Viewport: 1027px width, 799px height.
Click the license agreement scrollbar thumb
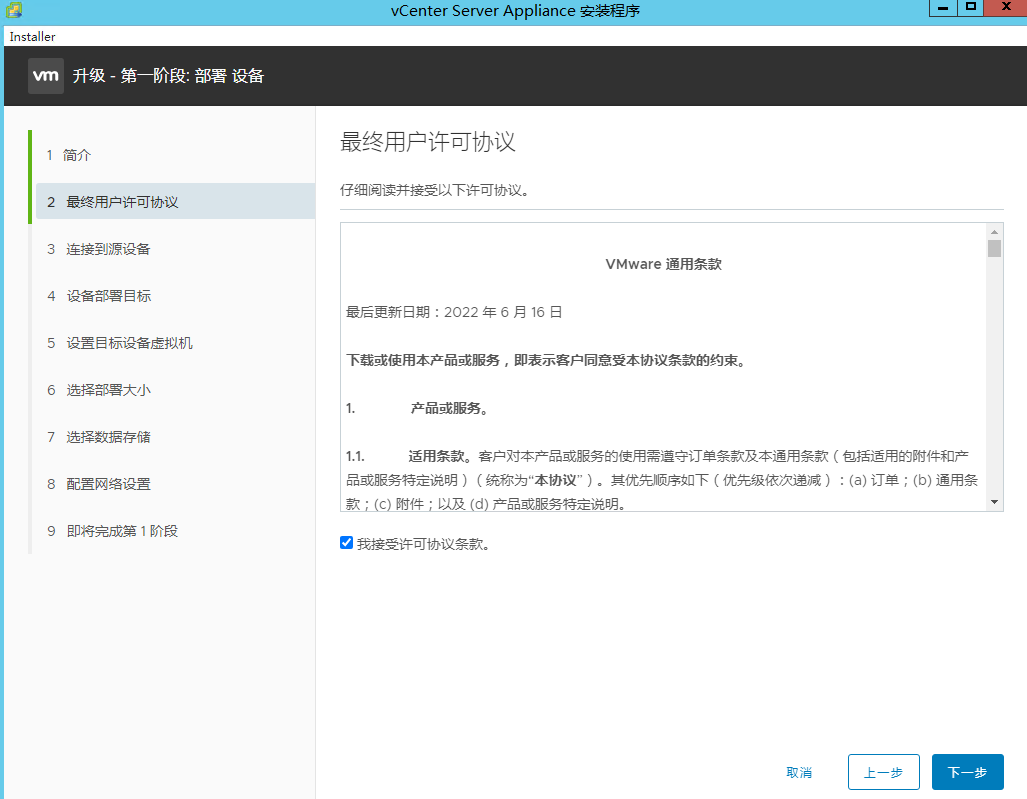coord(994,249)
